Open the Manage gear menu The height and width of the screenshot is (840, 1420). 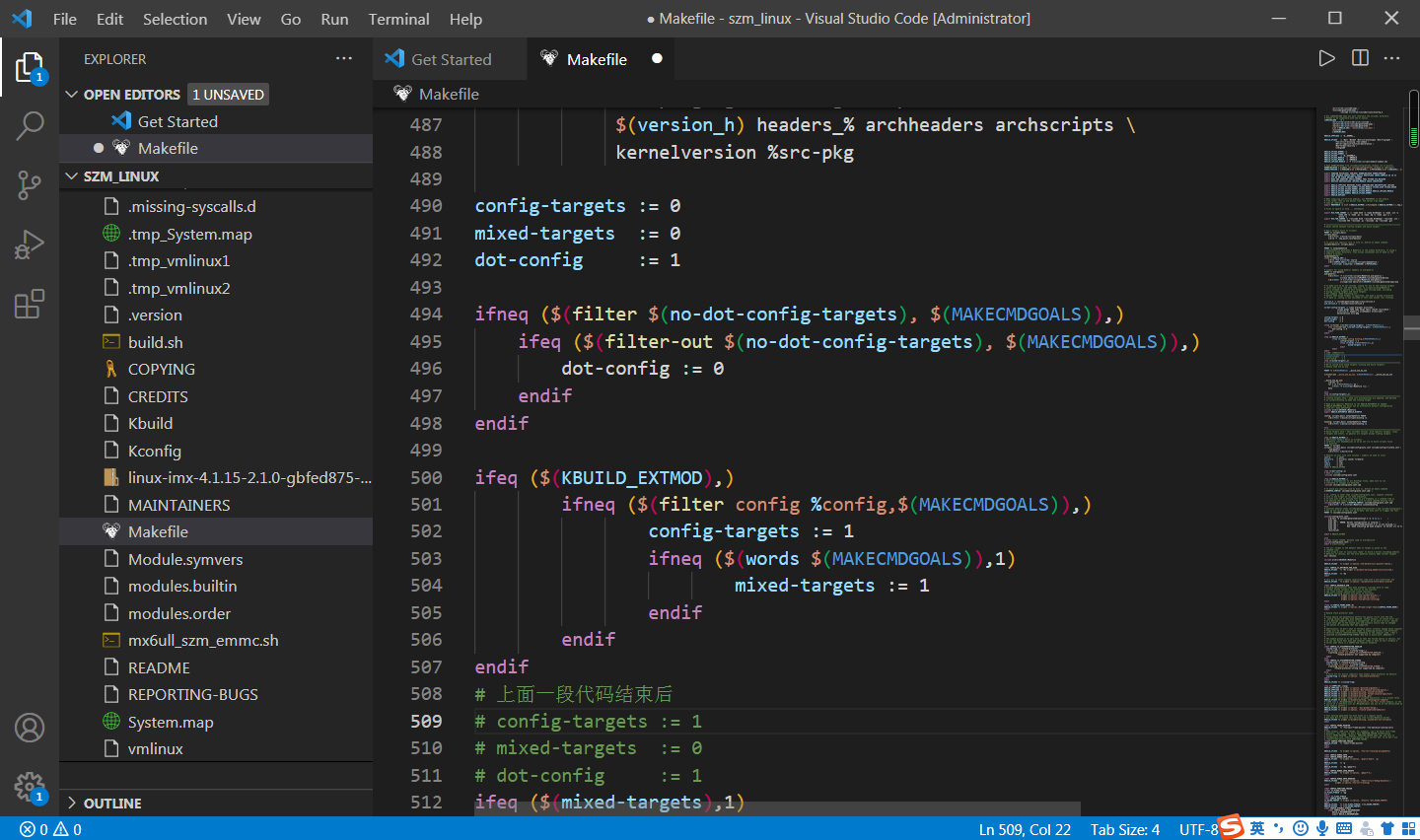tap(30, 787)
